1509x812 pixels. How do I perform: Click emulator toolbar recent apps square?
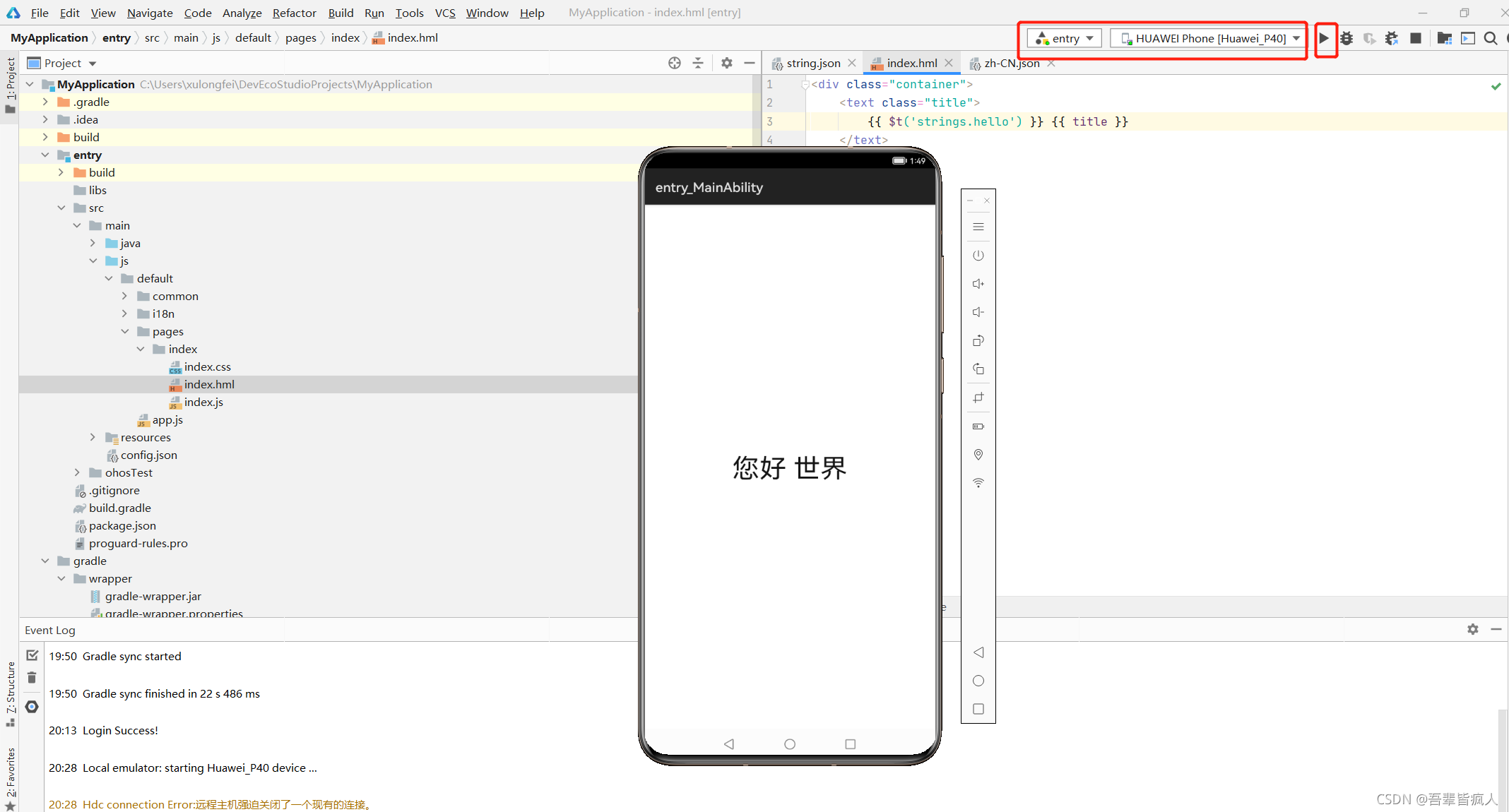click(978, 709)
